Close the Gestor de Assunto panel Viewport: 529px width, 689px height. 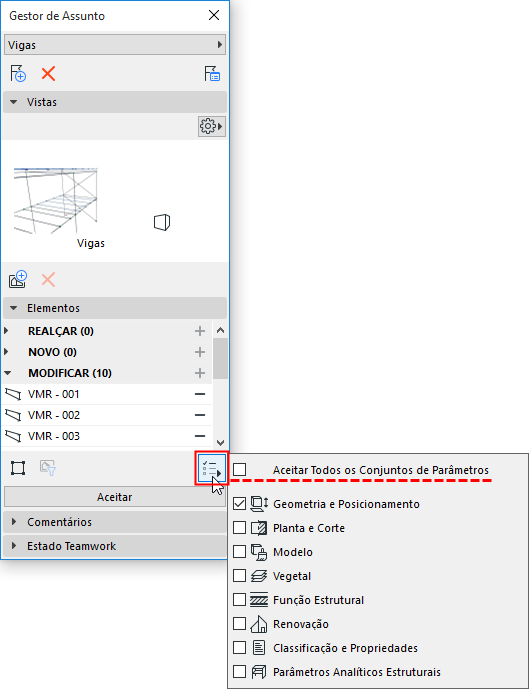(x=214, y=15)
